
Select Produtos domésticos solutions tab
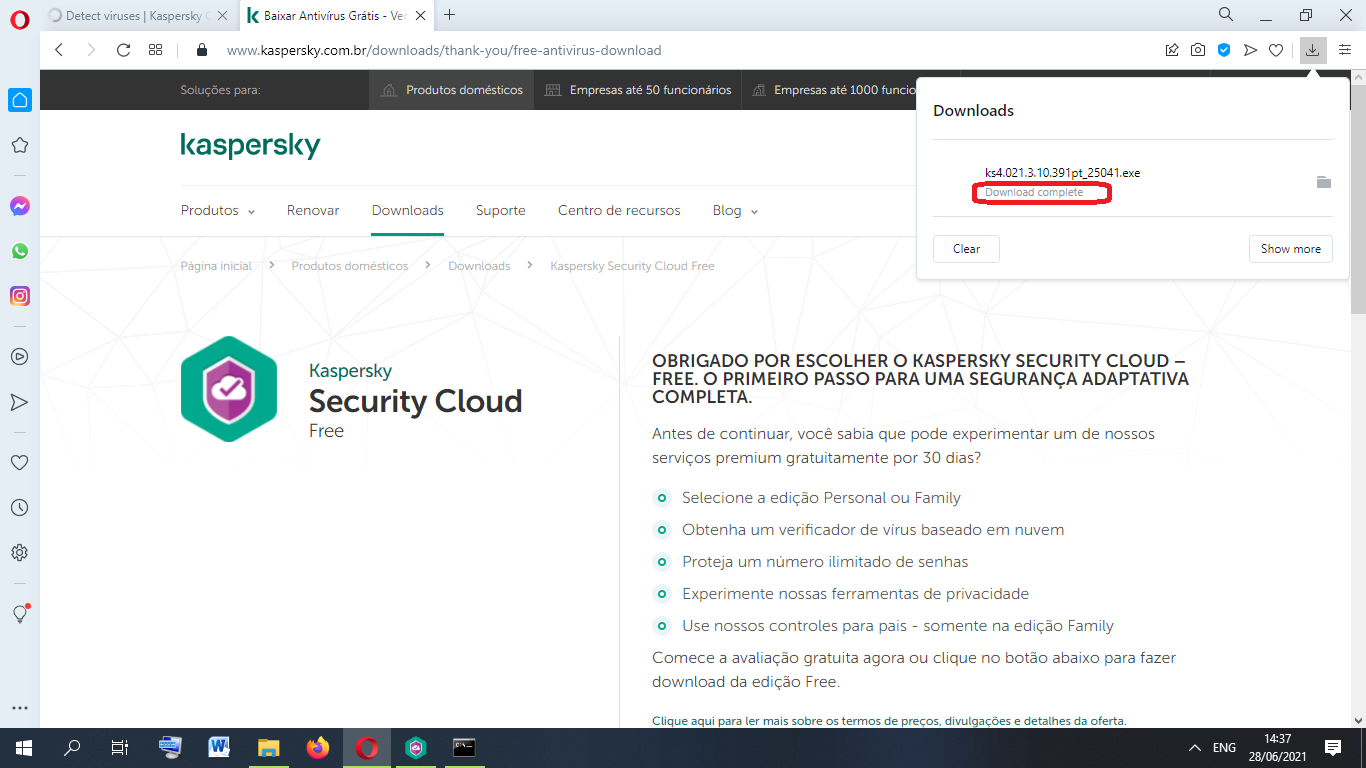(453, 90)
